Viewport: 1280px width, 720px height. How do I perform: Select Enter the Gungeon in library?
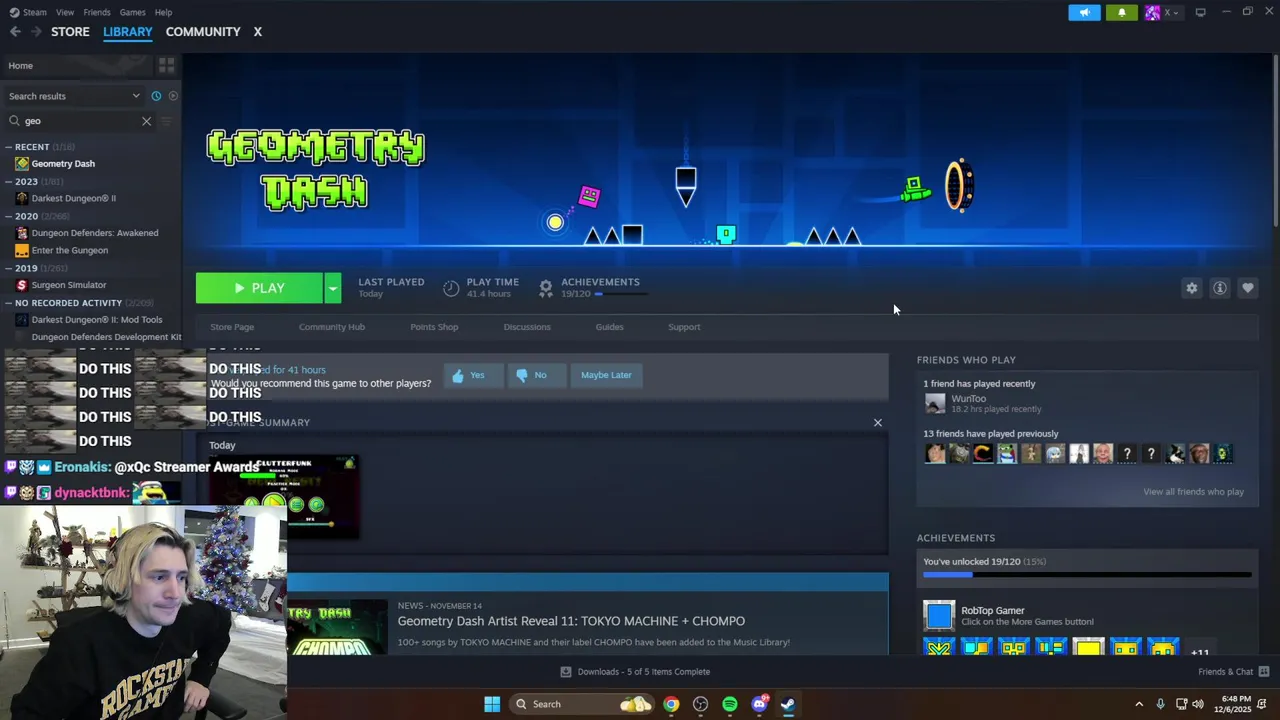pyautogui.click(x=69, y=250)
